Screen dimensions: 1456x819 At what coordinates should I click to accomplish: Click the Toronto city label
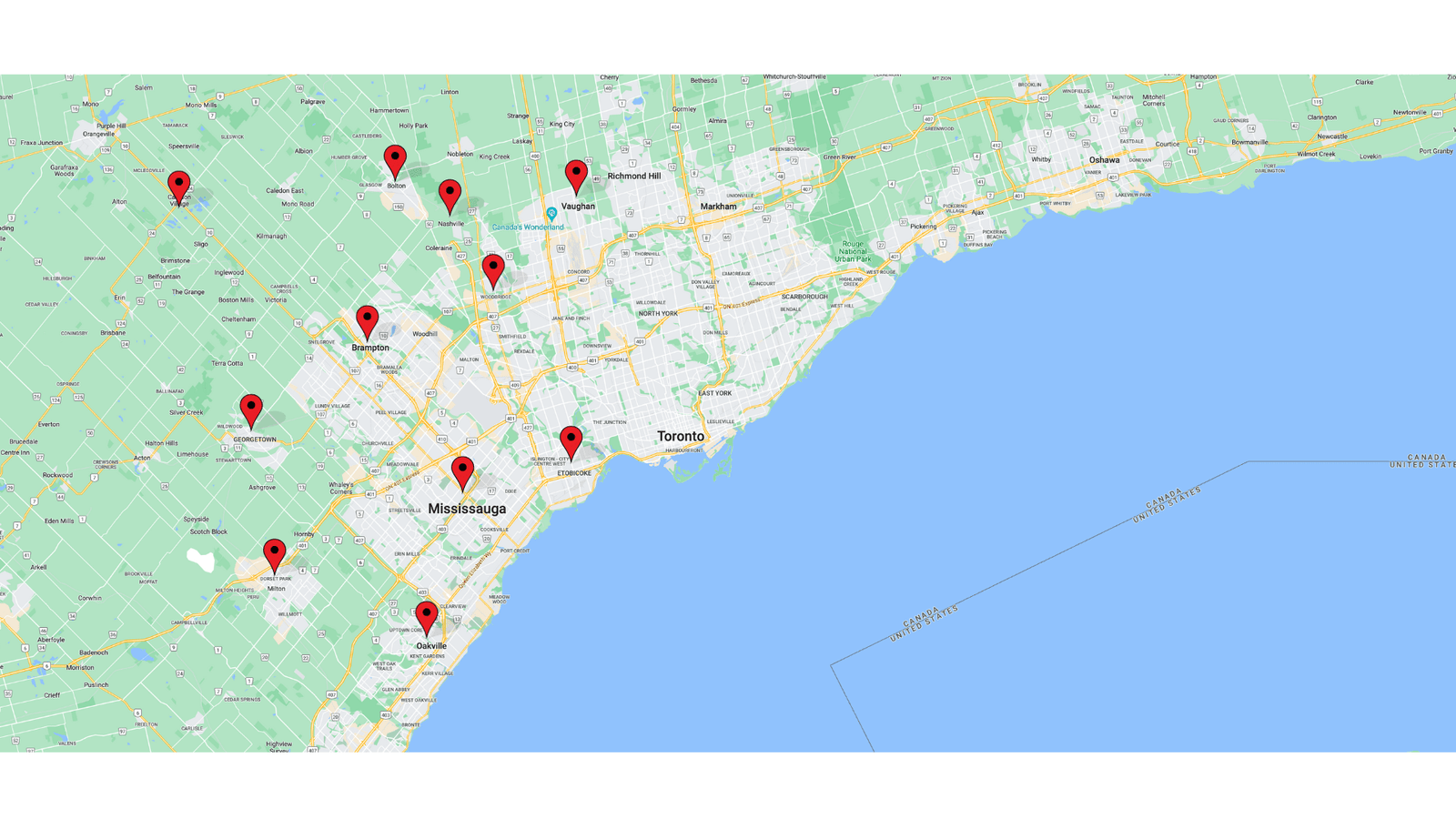(681, 437)
